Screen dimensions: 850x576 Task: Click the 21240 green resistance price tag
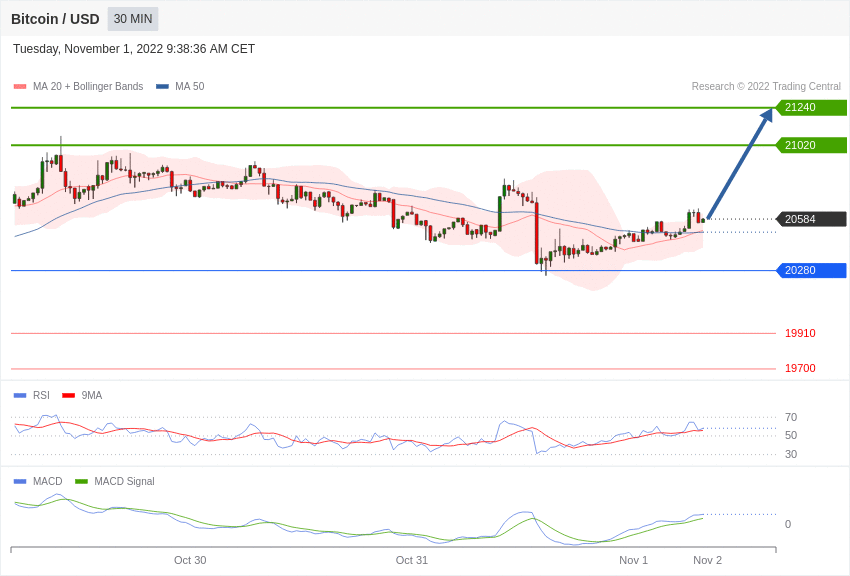pyautogui.click(x=811, y=107)
